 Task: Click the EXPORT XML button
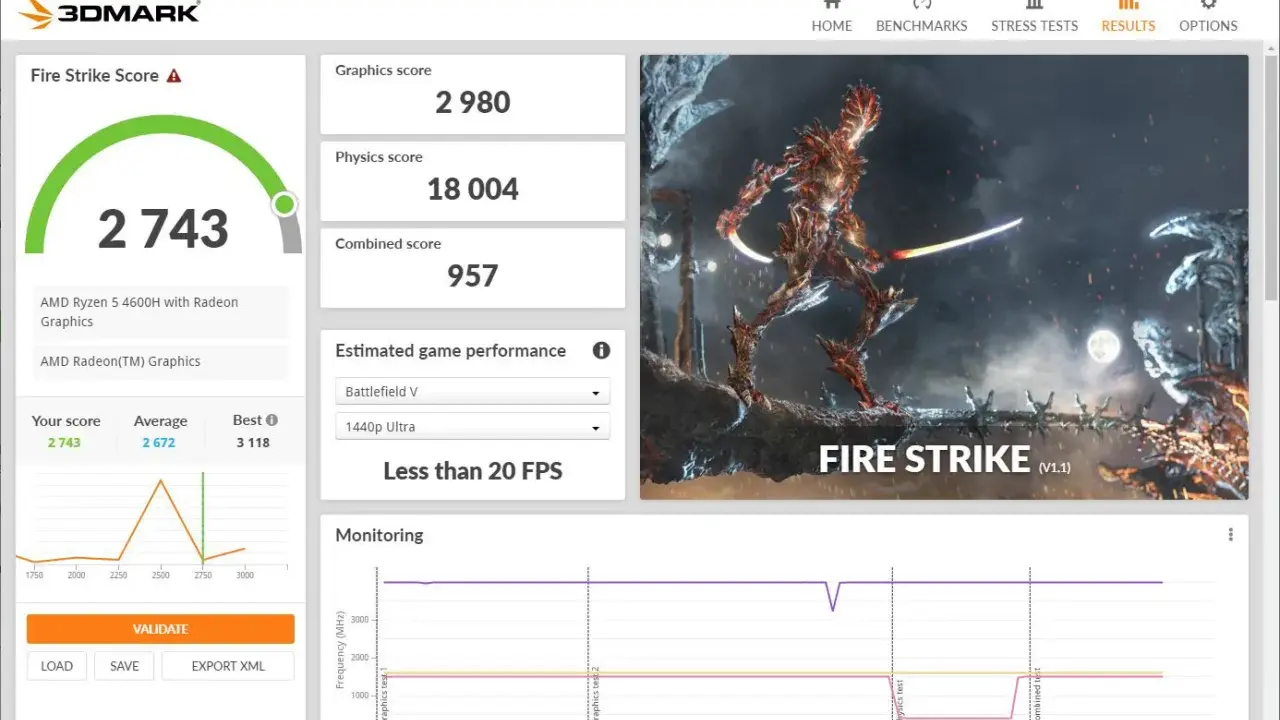(228, 666)
